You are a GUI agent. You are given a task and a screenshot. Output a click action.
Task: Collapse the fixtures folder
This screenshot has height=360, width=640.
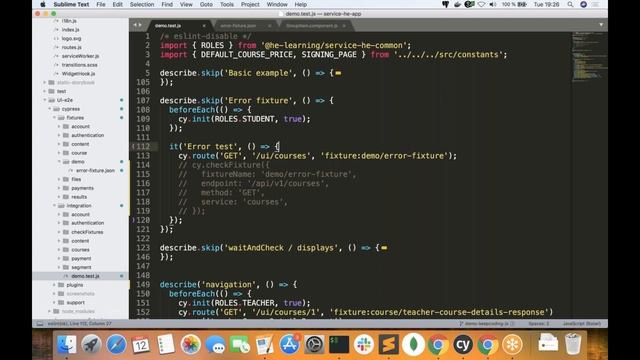[54, 118]
